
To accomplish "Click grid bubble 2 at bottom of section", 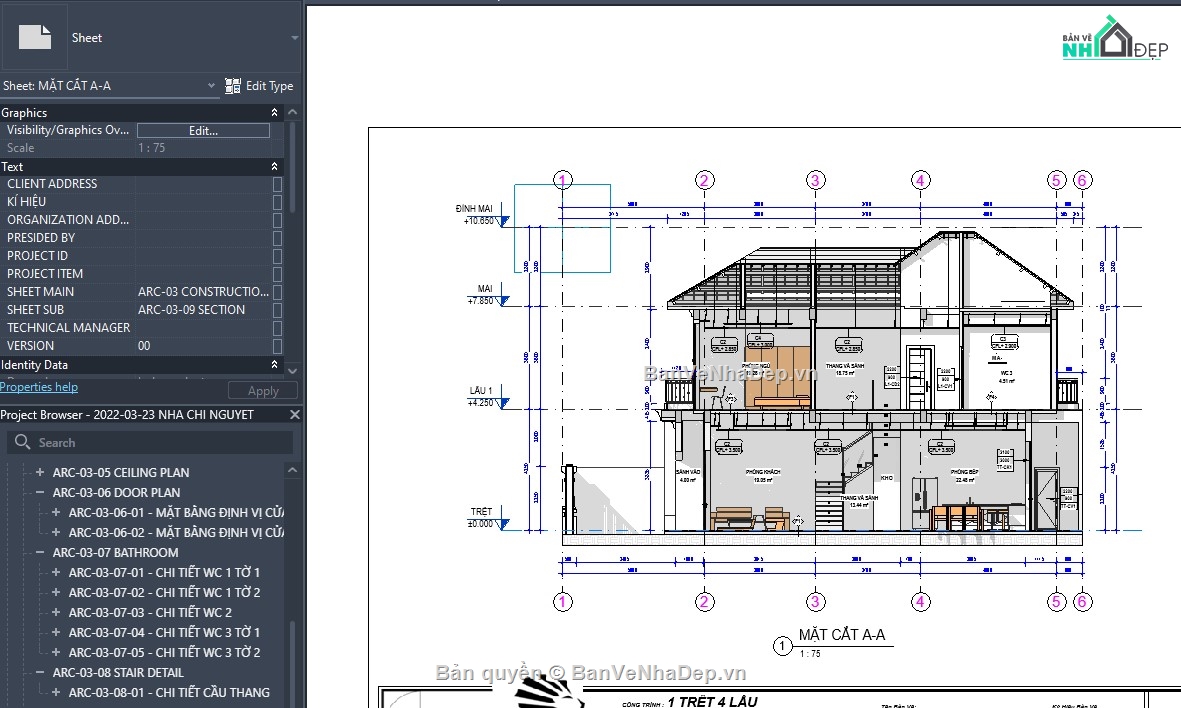I will click(x=704, y=602).
